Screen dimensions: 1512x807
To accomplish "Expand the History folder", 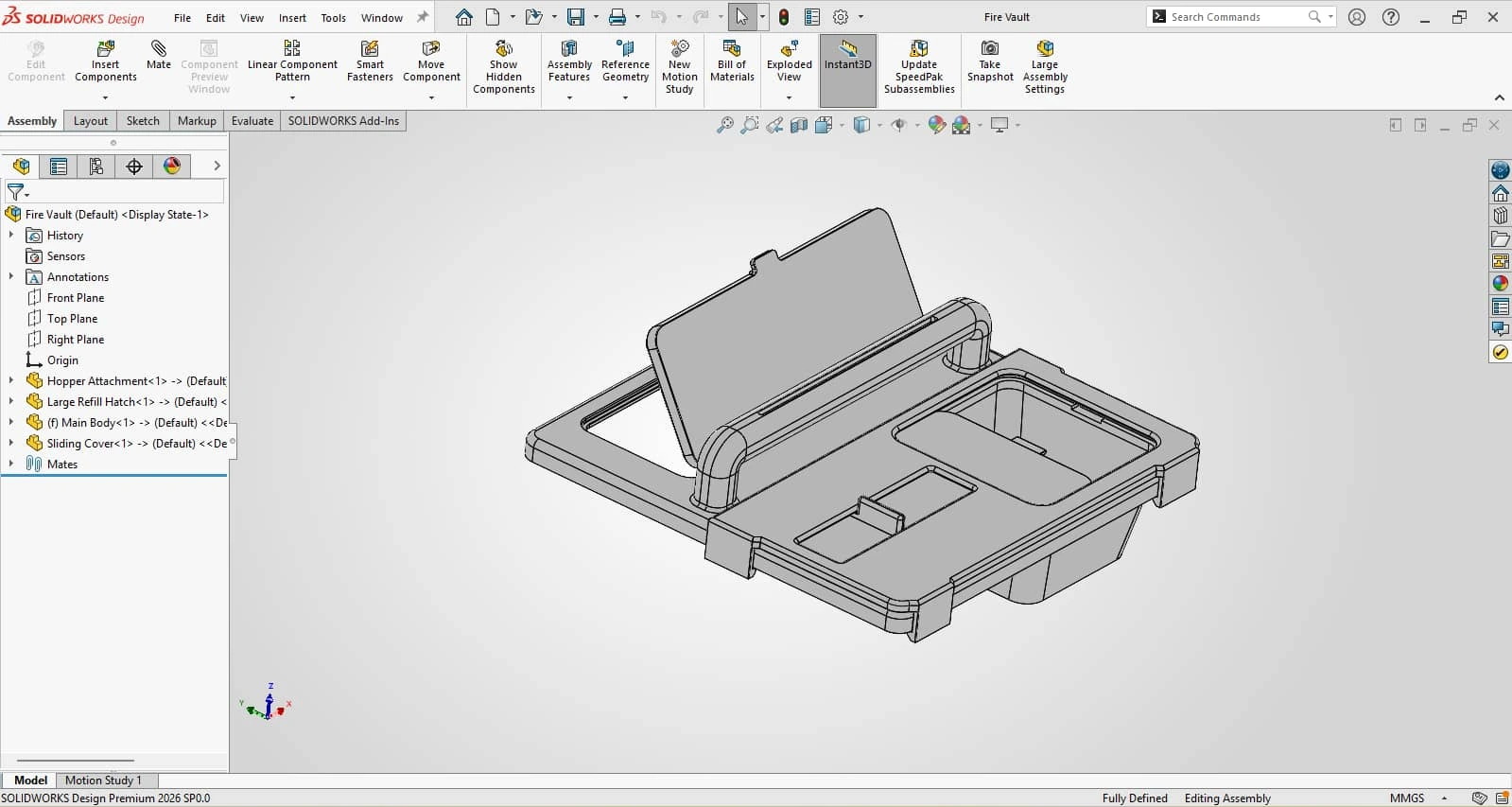I will 11,235.
